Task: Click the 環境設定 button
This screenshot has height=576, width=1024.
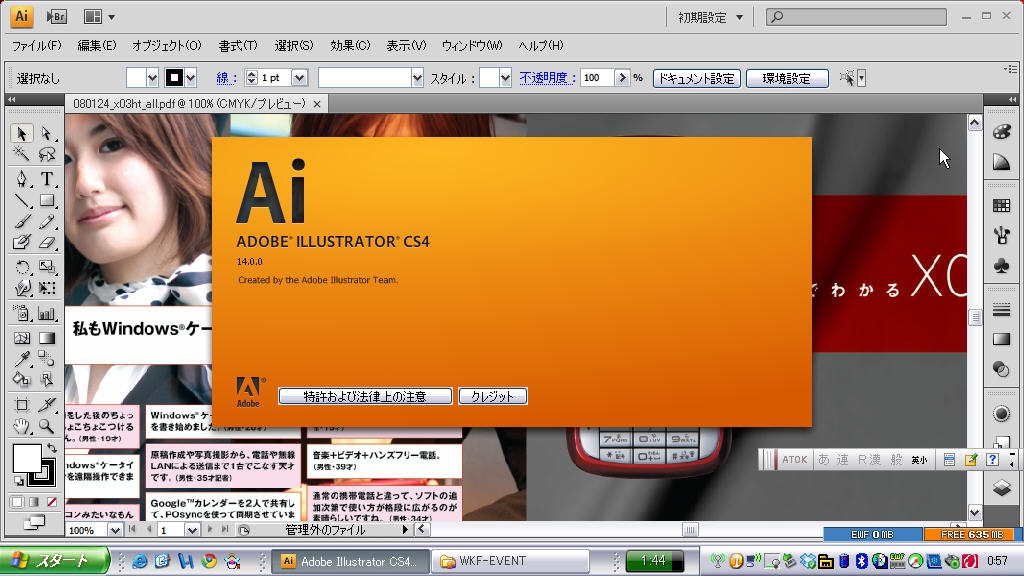Action: [x=787, y=78]
